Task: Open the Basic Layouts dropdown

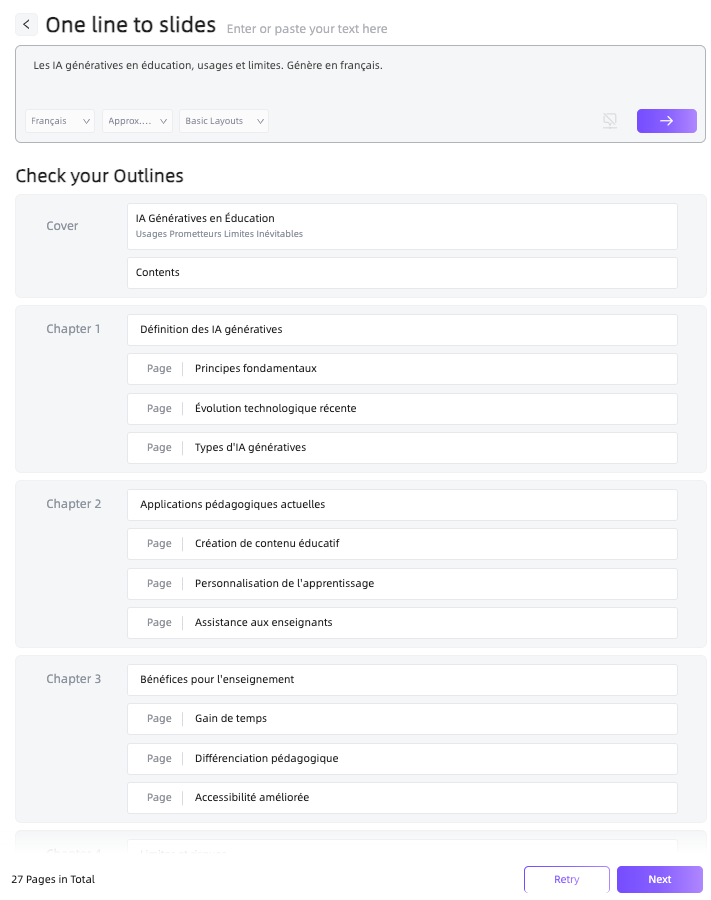Action: [224, 121]
